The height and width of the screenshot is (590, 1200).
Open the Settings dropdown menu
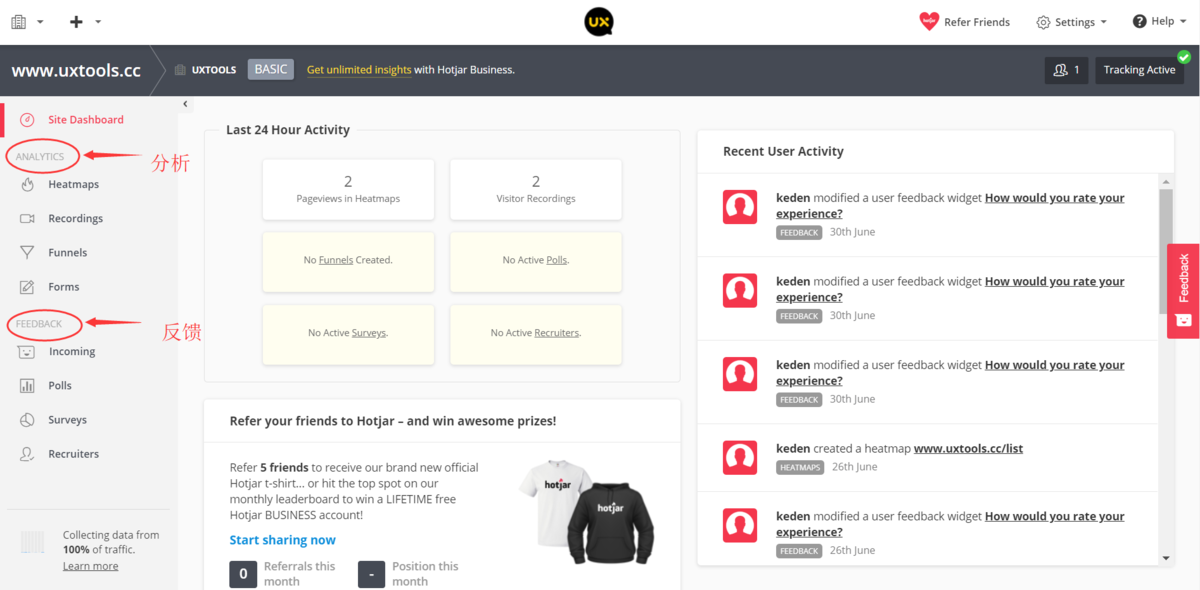pyautogui.click(x=1071, y=22)
